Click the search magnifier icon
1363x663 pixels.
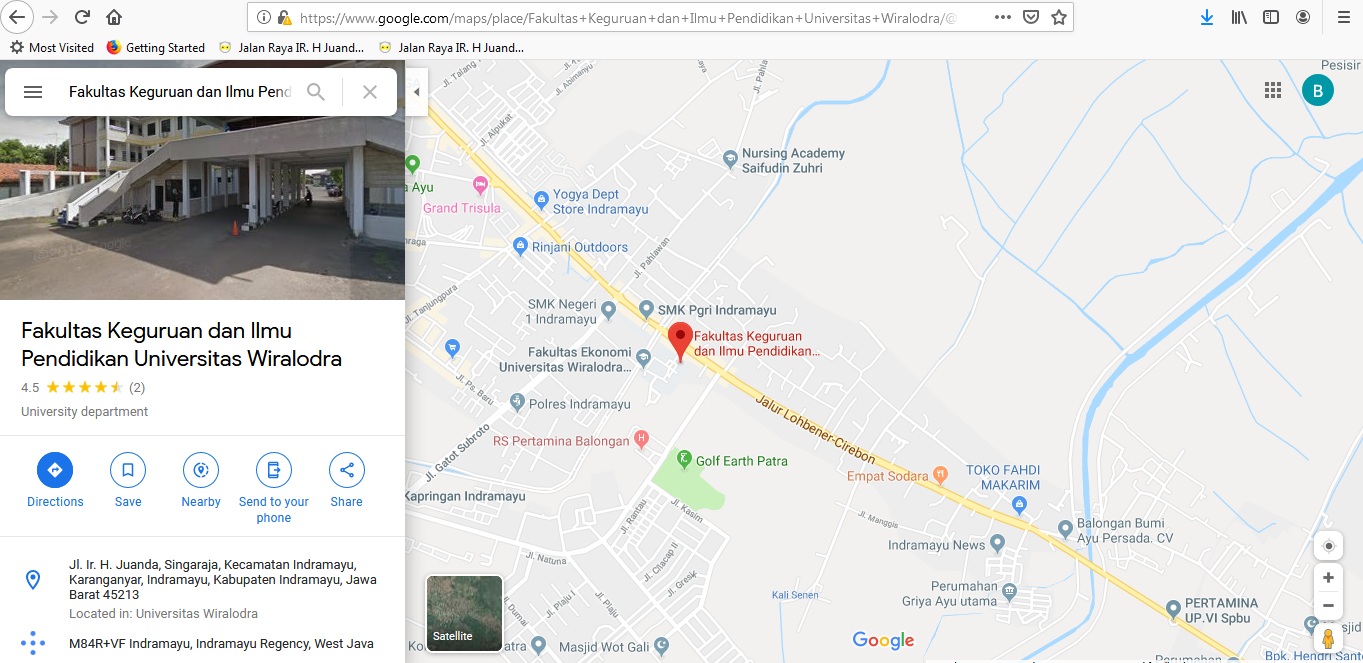(316, 92)
